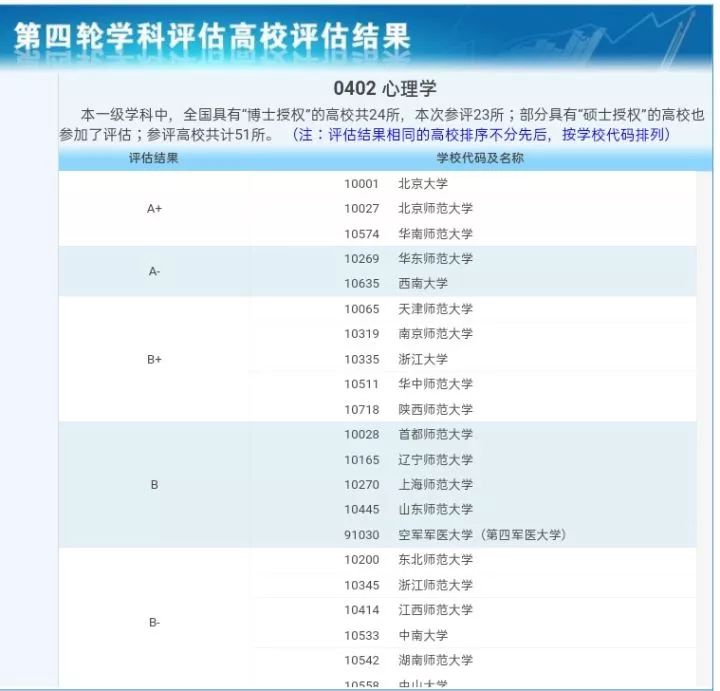Viewport: 720px width, 691px height.
Task: Click the 评估结果 column header
Action: [x=153, y=158]
